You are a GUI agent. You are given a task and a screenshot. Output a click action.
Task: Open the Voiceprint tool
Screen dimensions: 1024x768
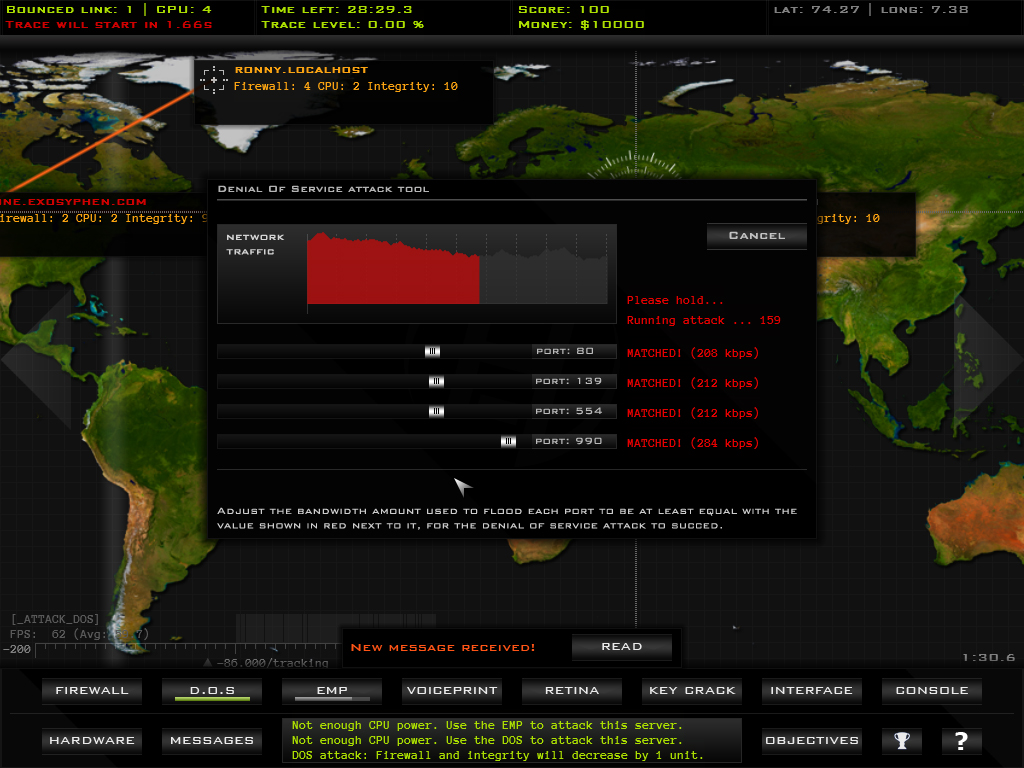(452, 690)
